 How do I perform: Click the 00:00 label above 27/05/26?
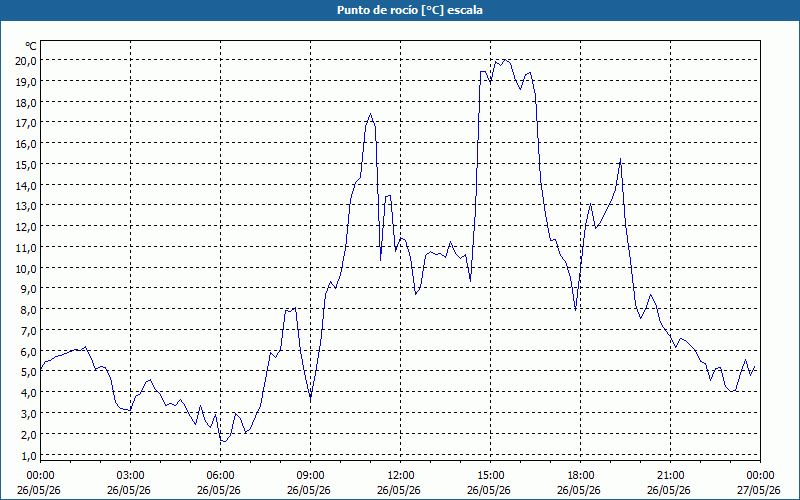point(760,476)
